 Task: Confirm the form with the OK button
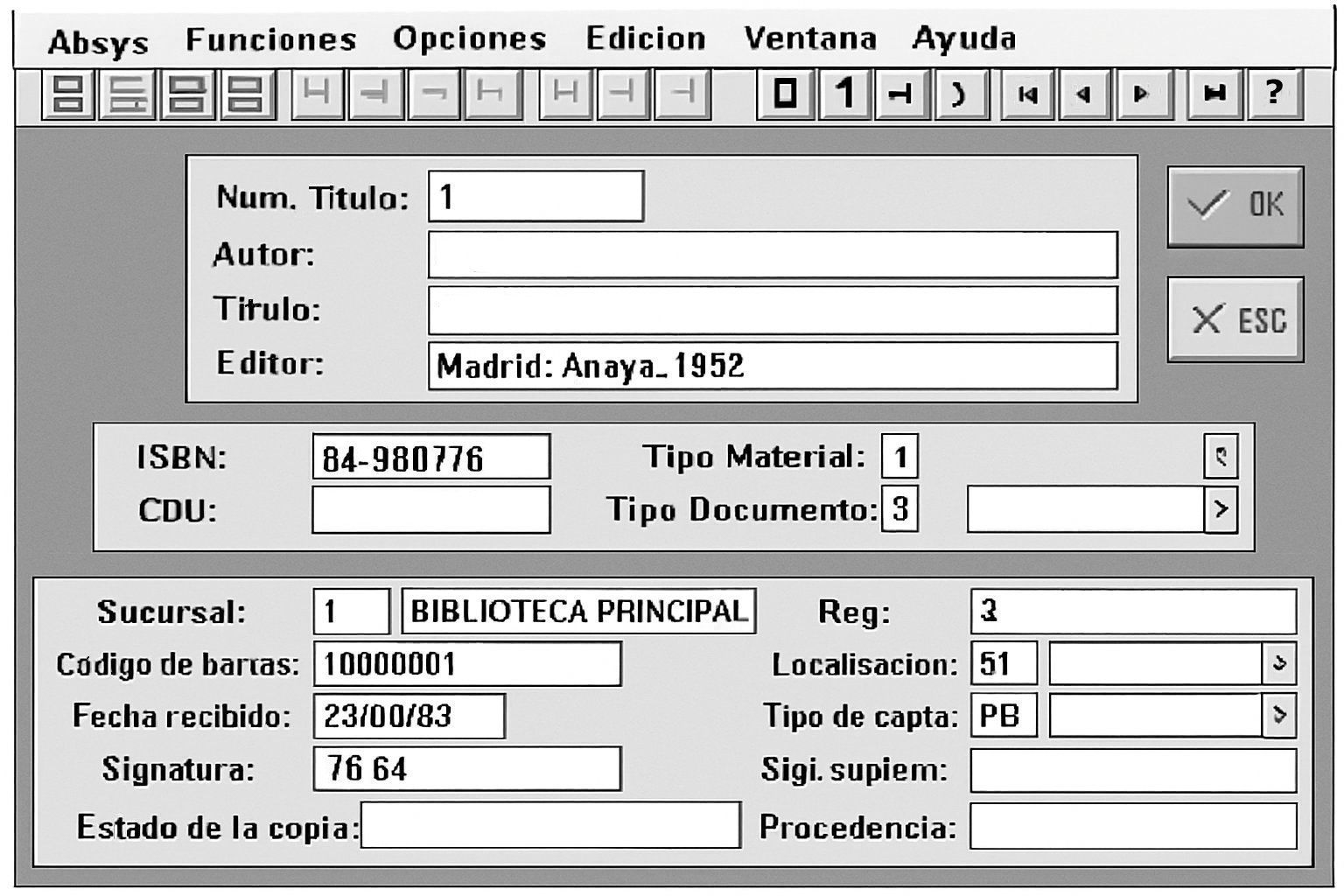[1235, 206]
